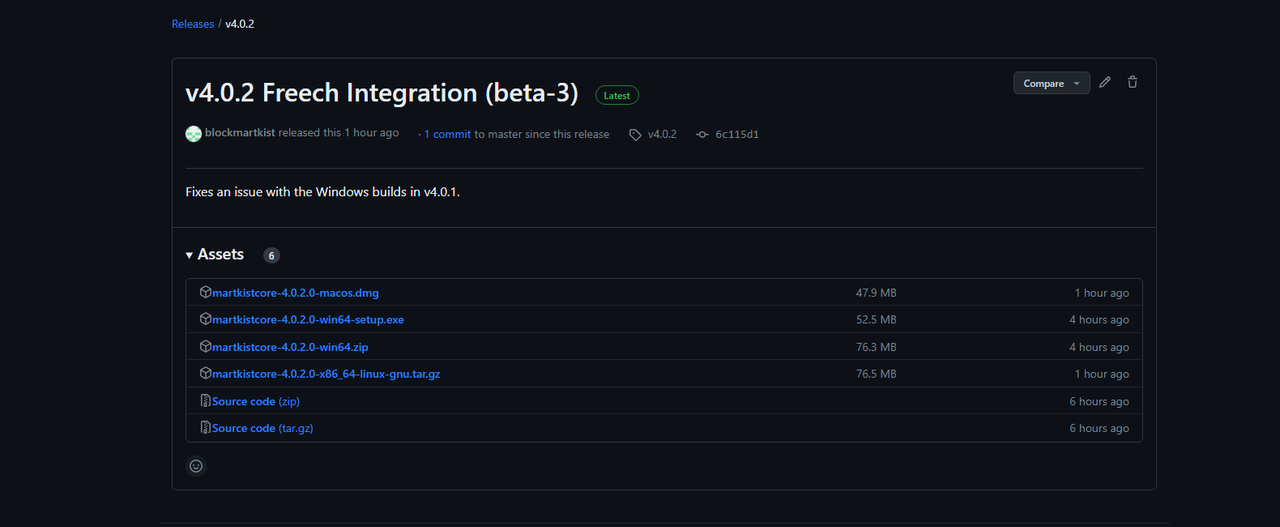
Task: Open the blockmartkist author profile link
Action: click(x=240, y=133)
